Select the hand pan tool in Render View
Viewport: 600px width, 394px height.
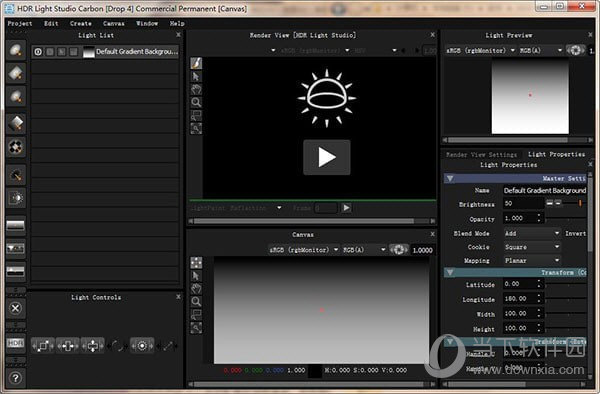(196, 90)
